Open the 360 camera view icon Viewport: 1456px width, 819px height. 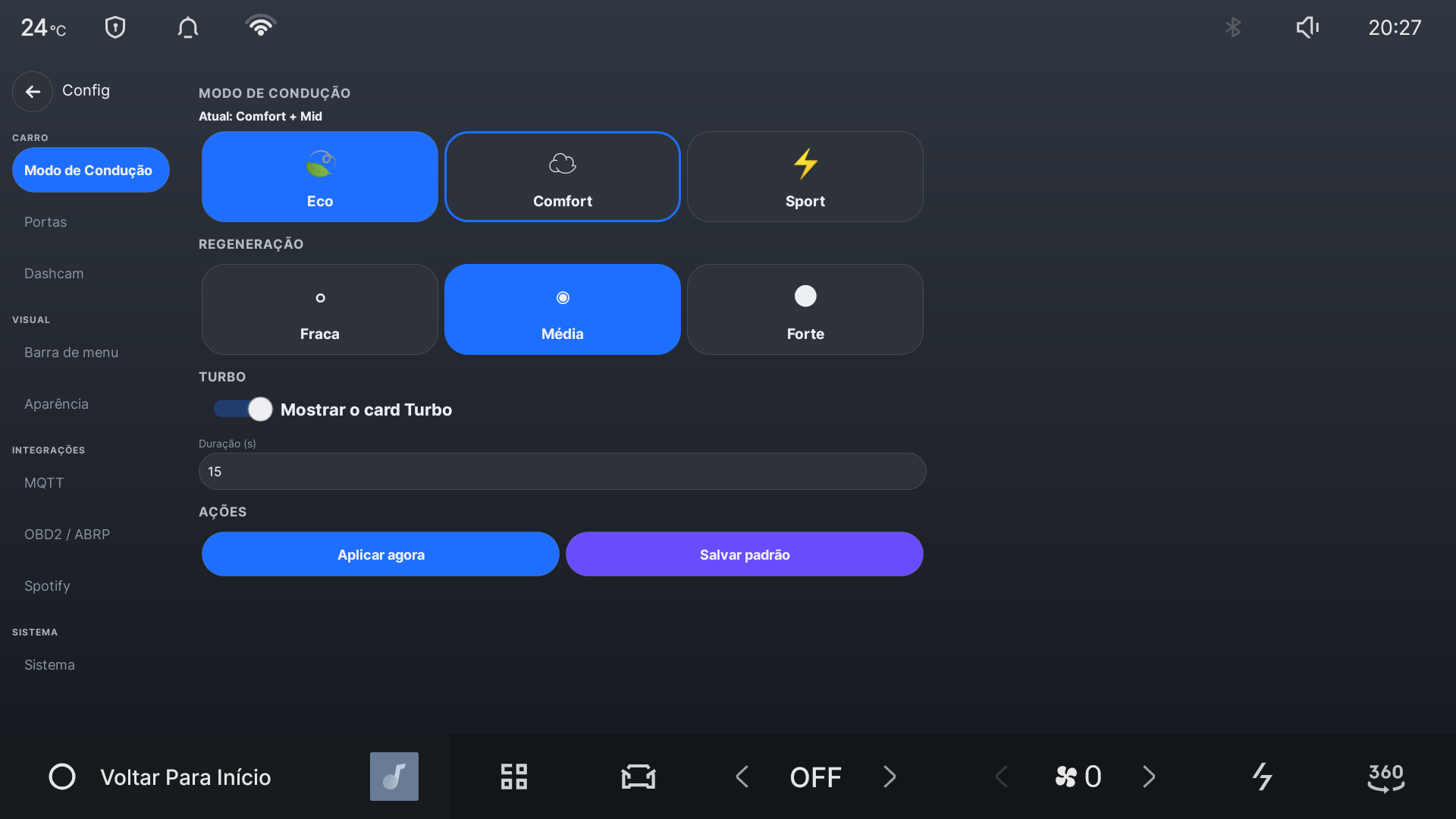coord(1386,777)
